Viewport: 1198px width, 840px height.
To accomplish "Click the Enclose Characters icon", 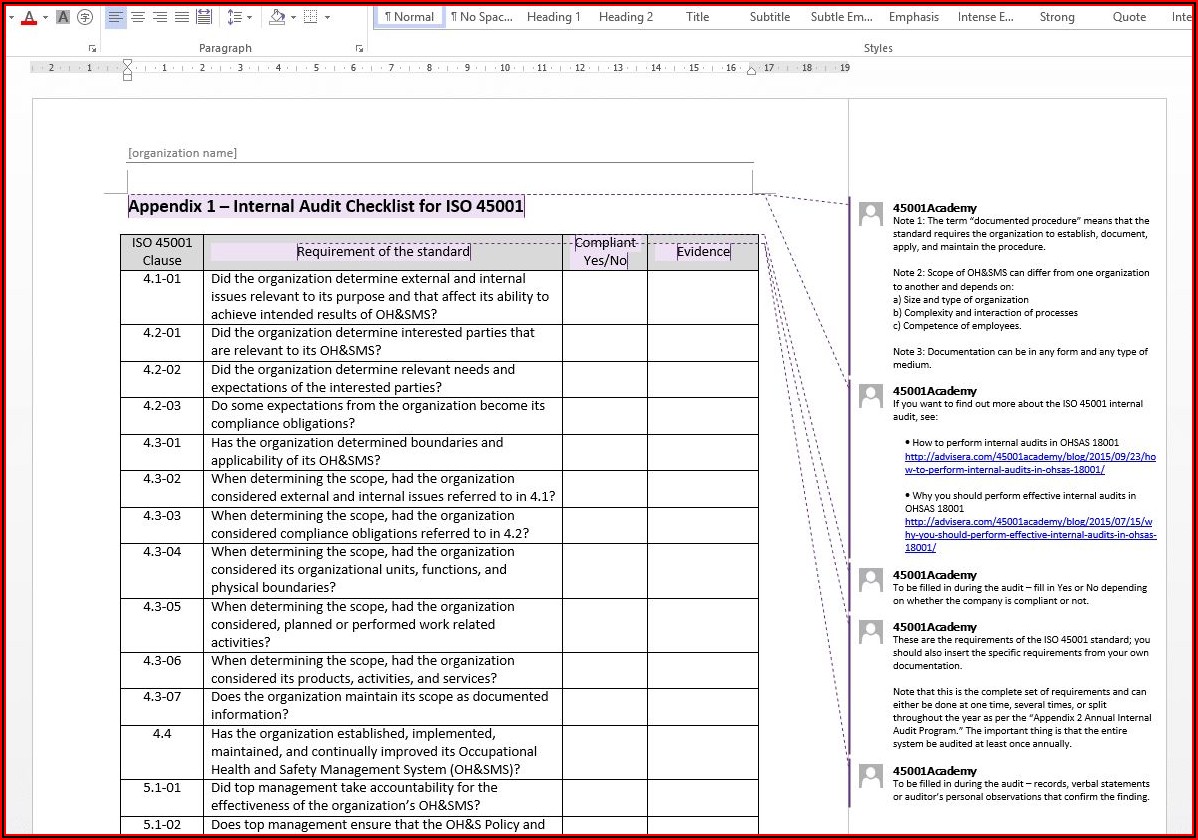I will (85, 17).
